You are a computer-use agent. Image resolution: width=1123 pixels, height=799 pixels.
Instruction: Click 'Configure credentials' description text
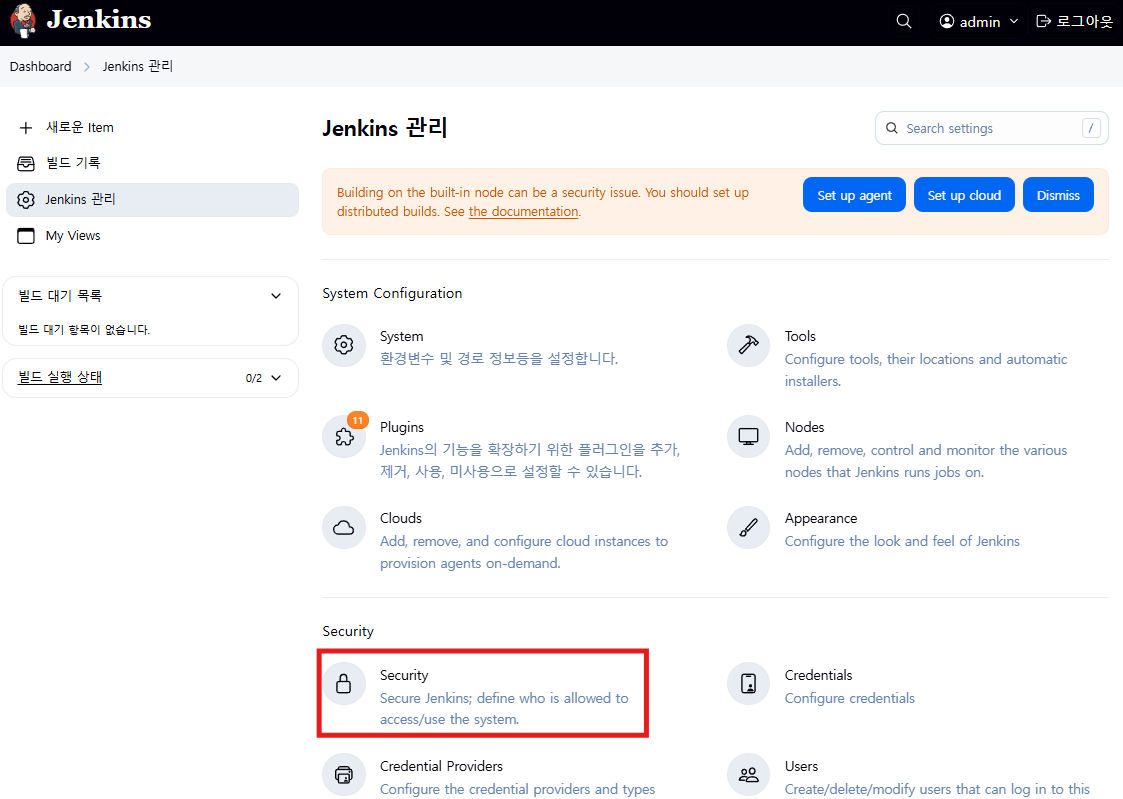click(x=849, y=698)
